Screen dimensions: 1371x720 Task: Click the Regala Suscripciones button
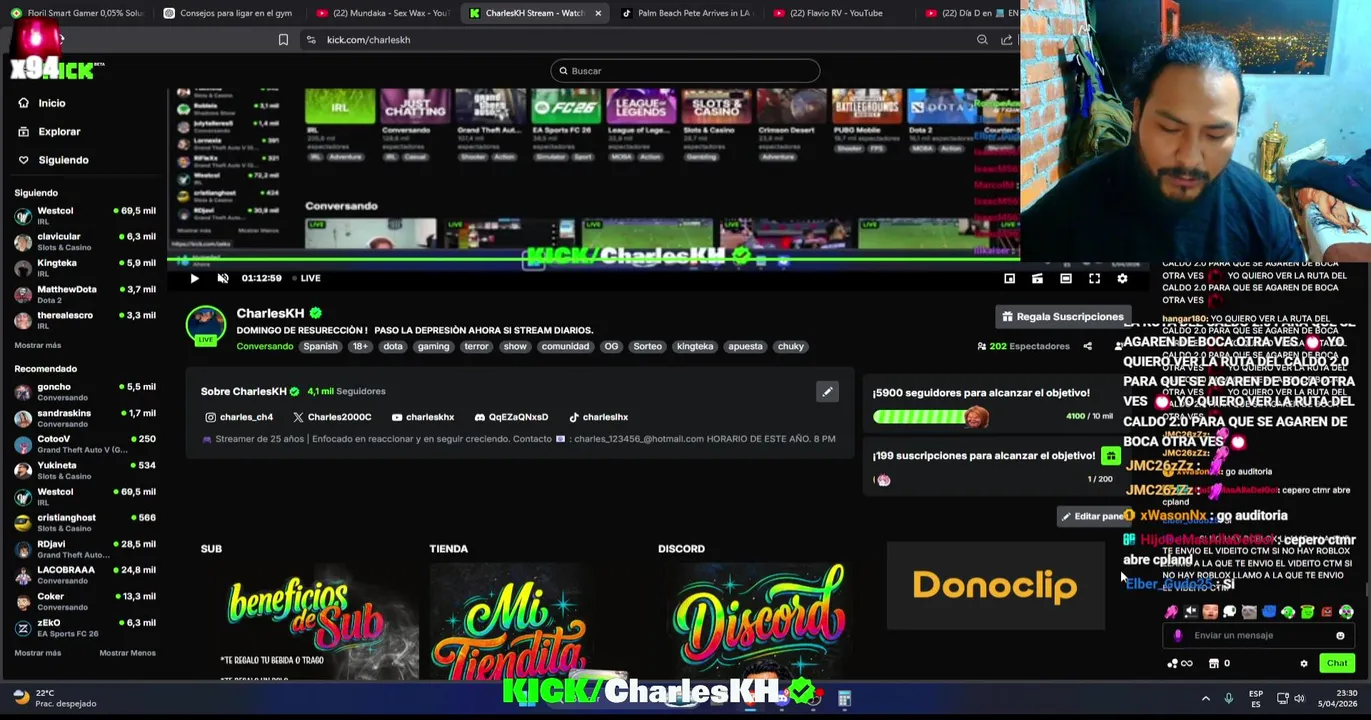tap(1062, 316)
